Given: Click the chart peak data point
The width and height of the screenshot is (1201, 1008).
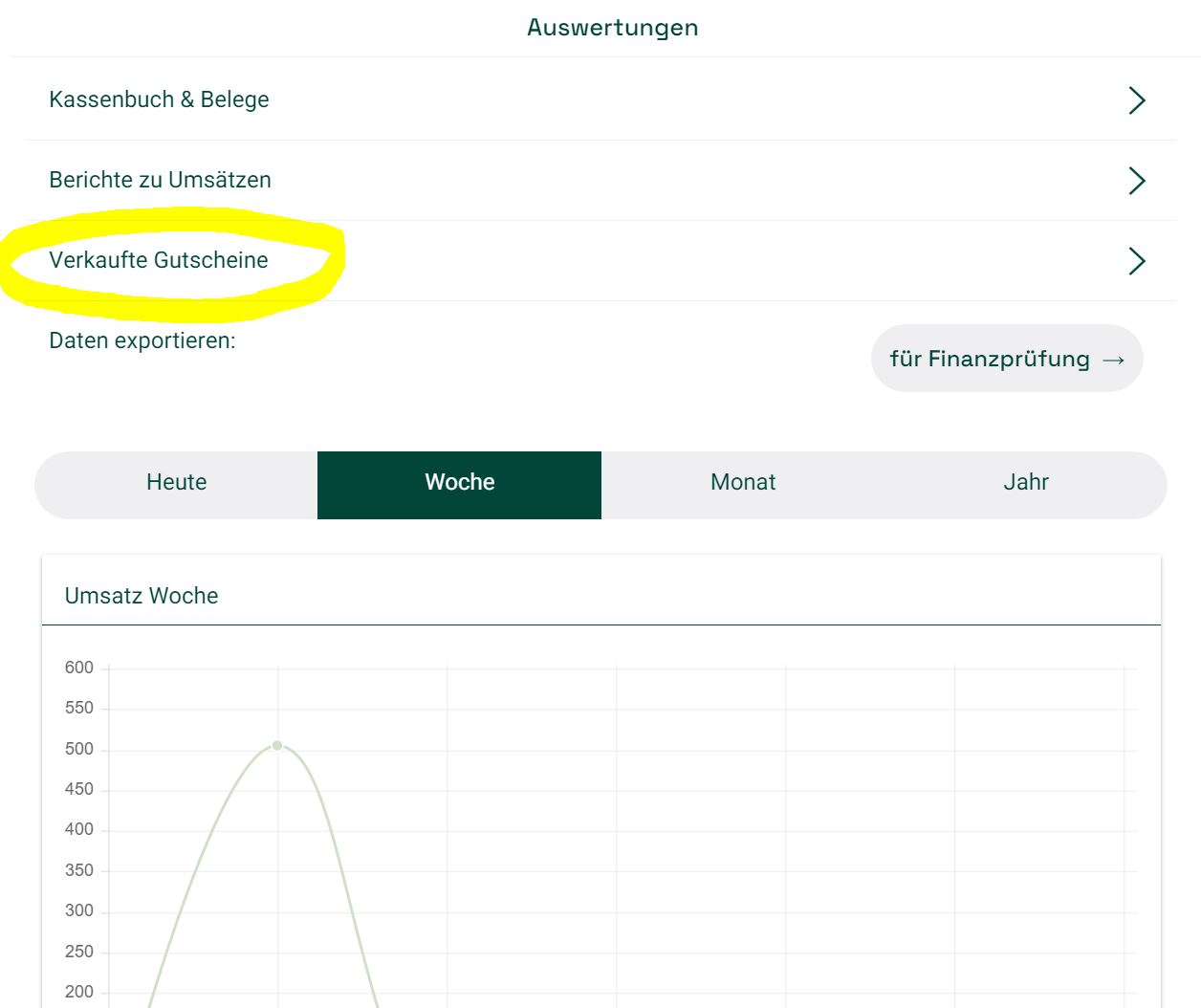Looking at the screenshot, I should 277,745.
